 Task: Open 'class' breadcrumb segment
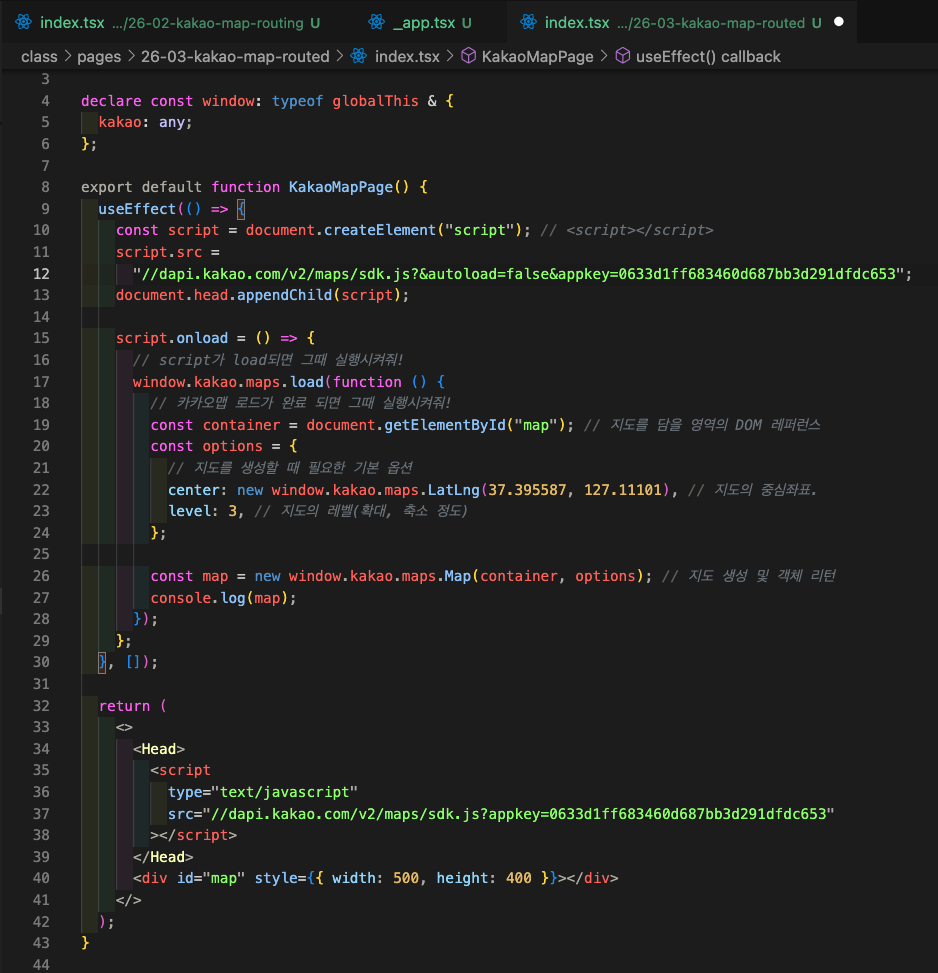[x=39, y=56]
